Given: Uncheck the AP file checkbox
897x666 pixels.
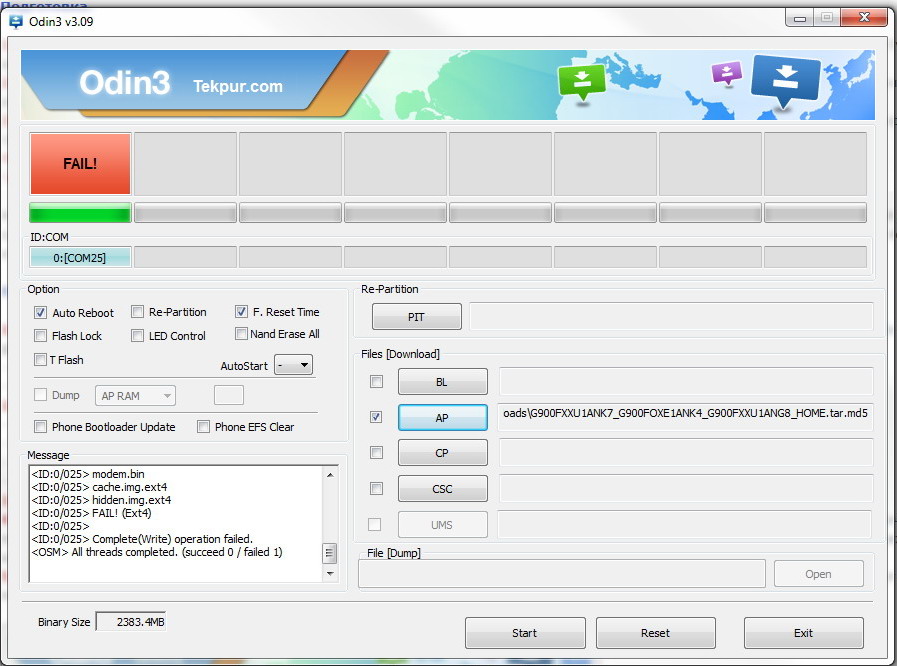Looking at the screenshot, I should tap(376, 417).
